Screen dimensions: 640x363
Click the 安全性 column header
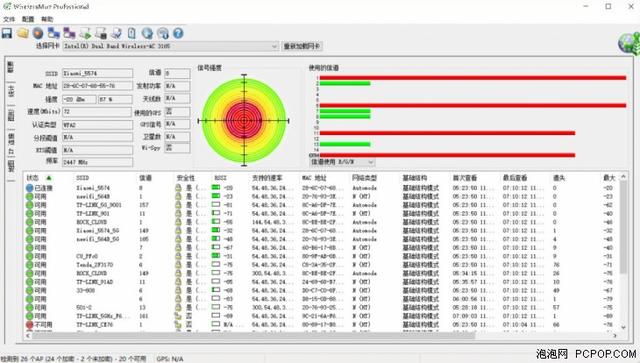(x=186, y=178)
